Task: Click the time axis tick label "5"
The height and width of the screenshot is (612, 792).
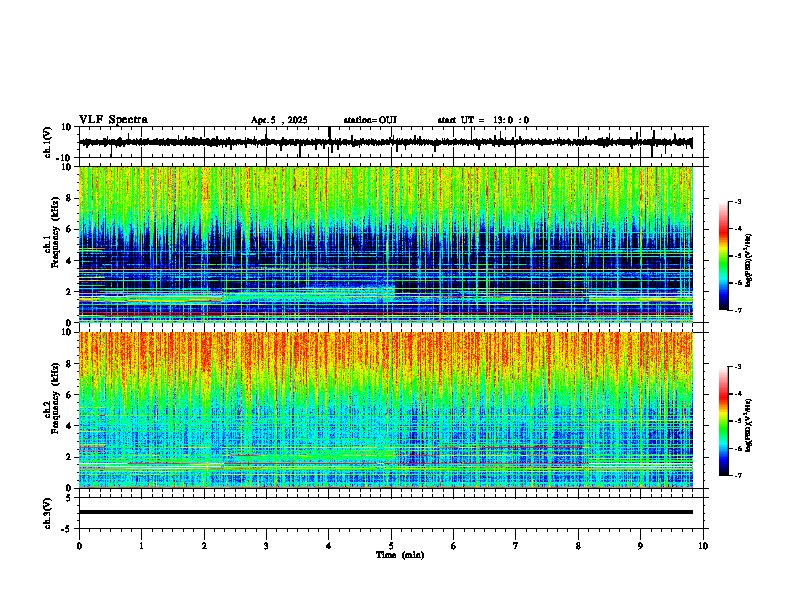Action: click(391, 546)
